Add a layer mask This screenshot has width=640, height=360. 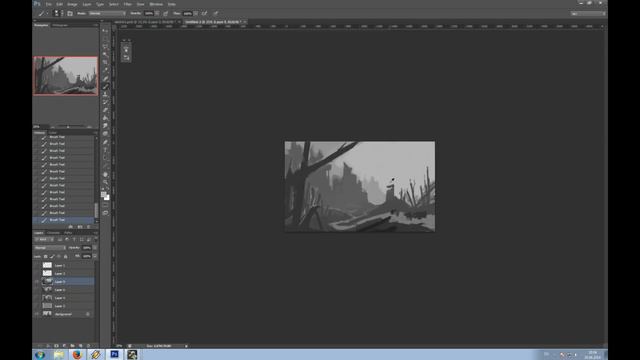tap(56, 346)
